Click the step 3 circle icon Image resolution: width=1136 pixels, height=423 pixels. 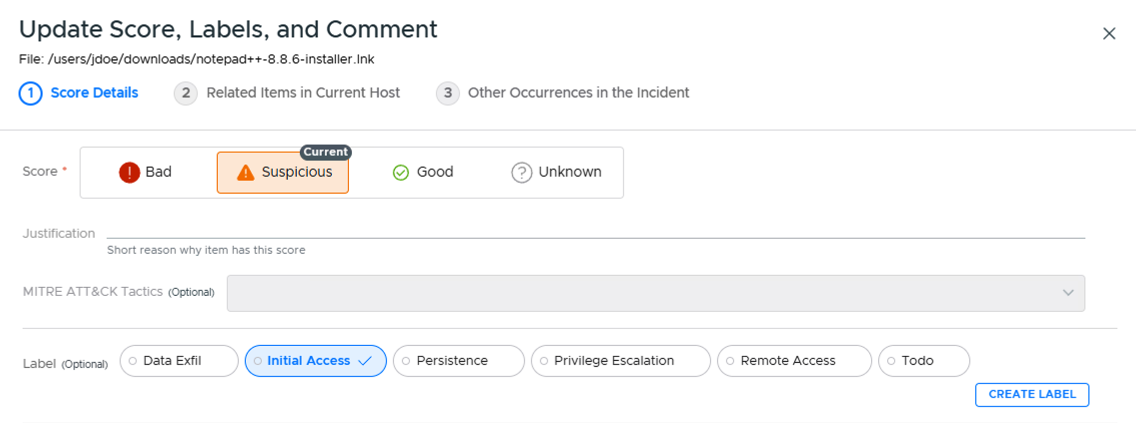448,93
